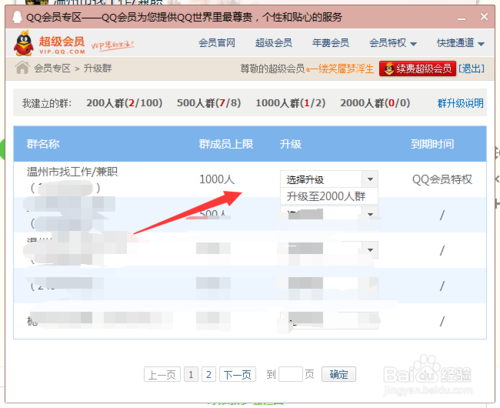
Task: Open the 会员官网 nav item
Action: click(217, 43)
